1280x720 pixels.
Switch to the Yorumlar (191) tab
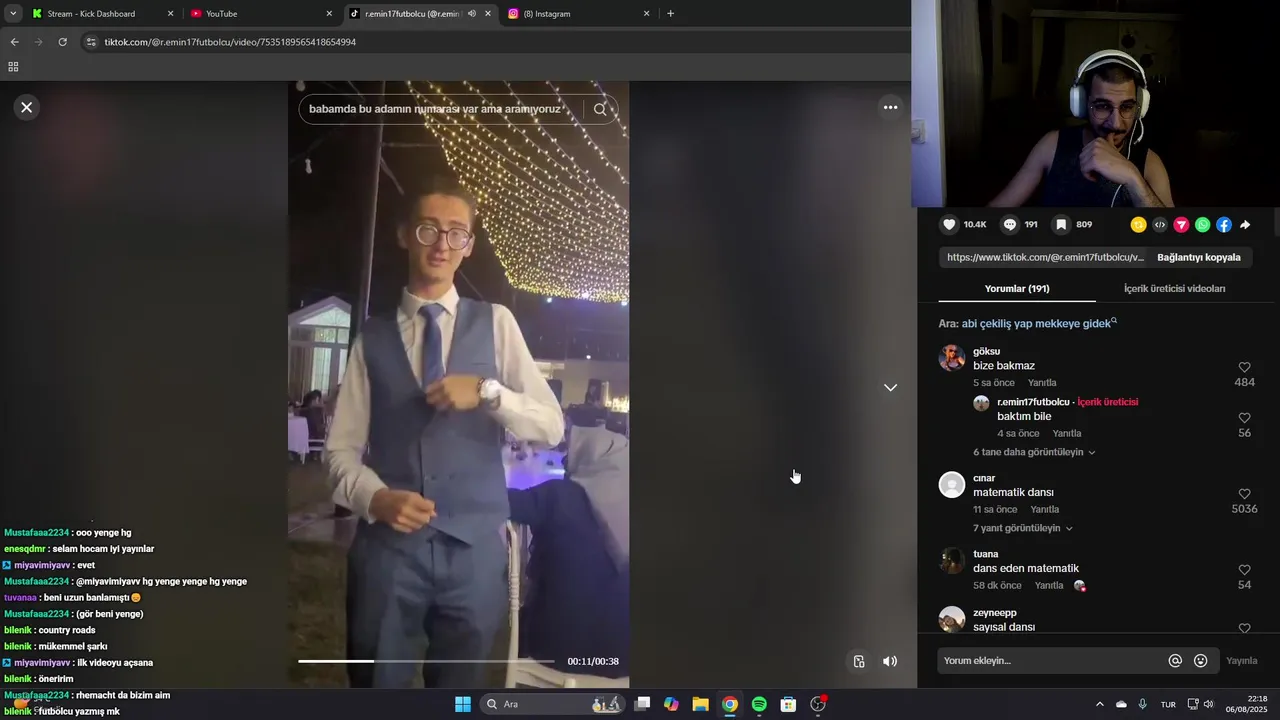(x=1017, y=288)
